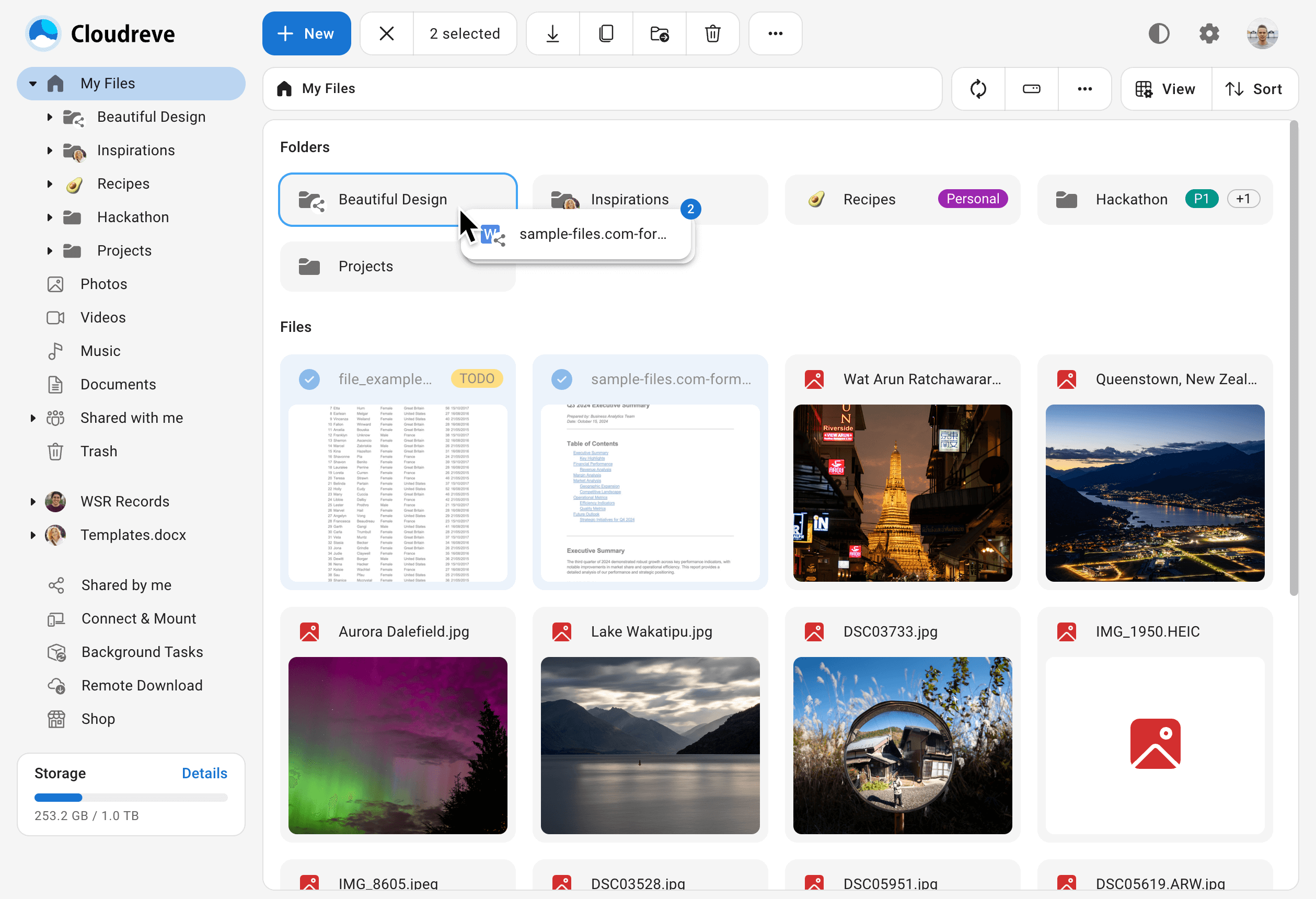Open the breadcrumb overflow menu

point(1084,88)
